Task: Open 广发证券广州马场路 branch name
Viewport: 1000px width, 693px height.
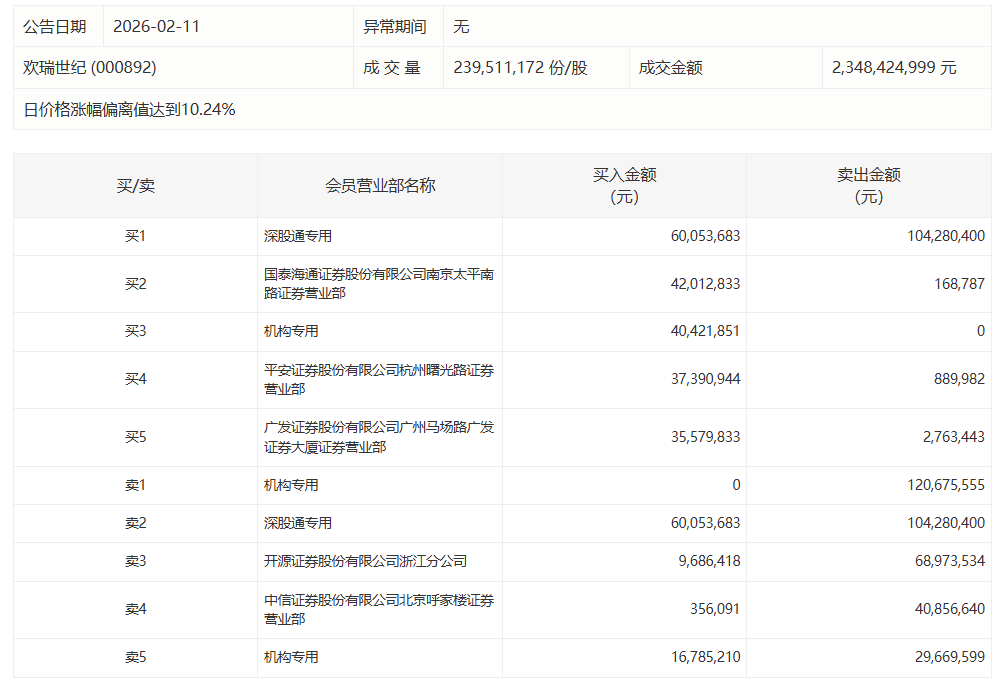Action: pyautogui.click(x=378, y=437)
